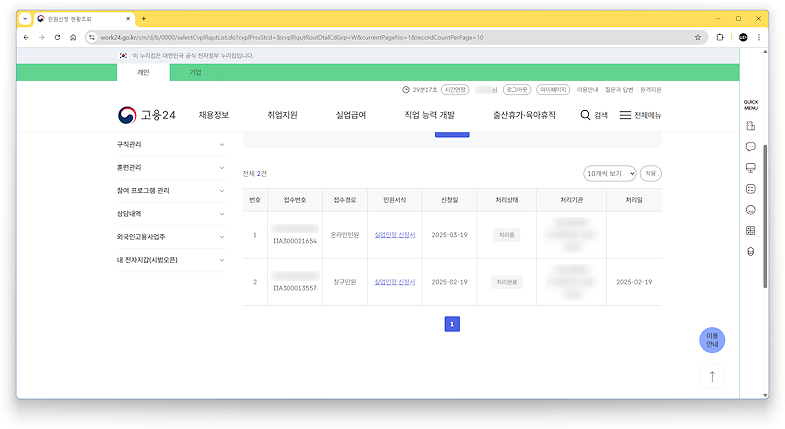
Task: Click the 적용 button
Action: [x=650, y=174]
